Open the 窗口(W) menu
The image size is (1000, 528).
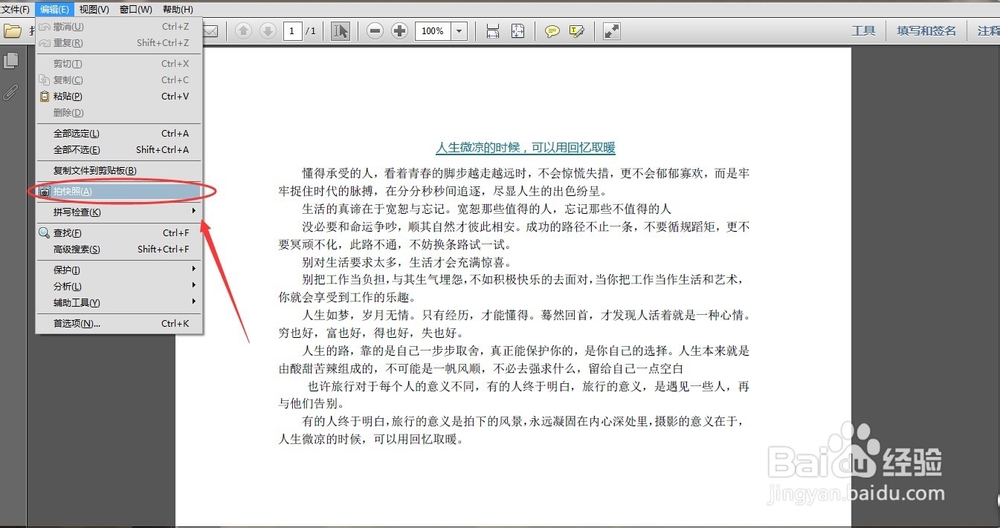click(x=136, y=10)
